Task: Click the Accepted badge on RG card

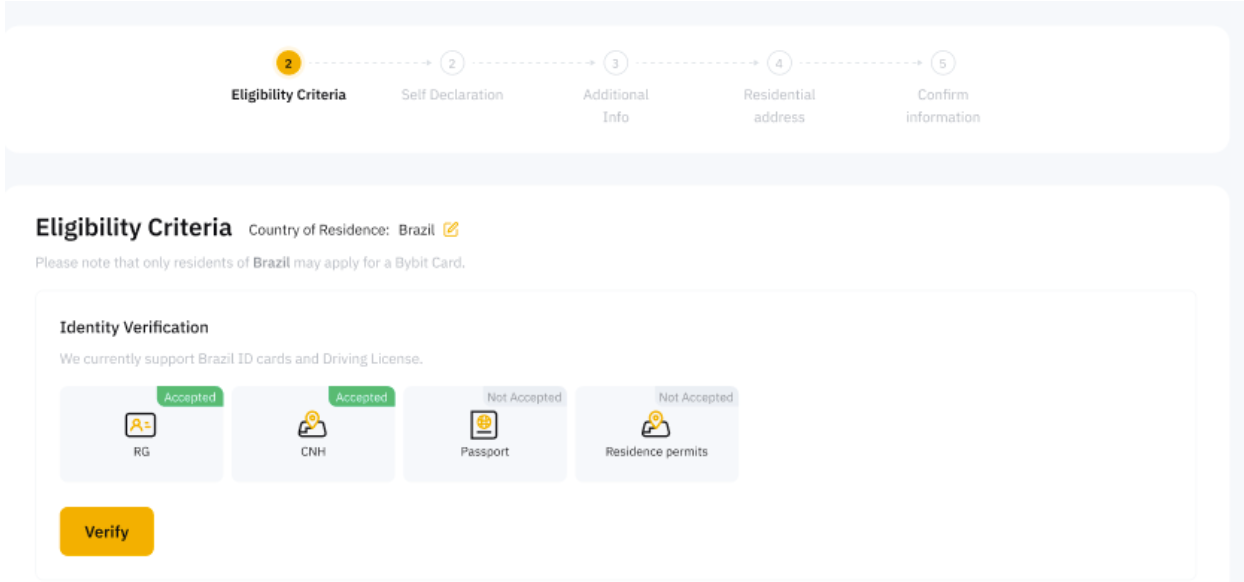Action: pyautogui.click(x=190, y=397)
